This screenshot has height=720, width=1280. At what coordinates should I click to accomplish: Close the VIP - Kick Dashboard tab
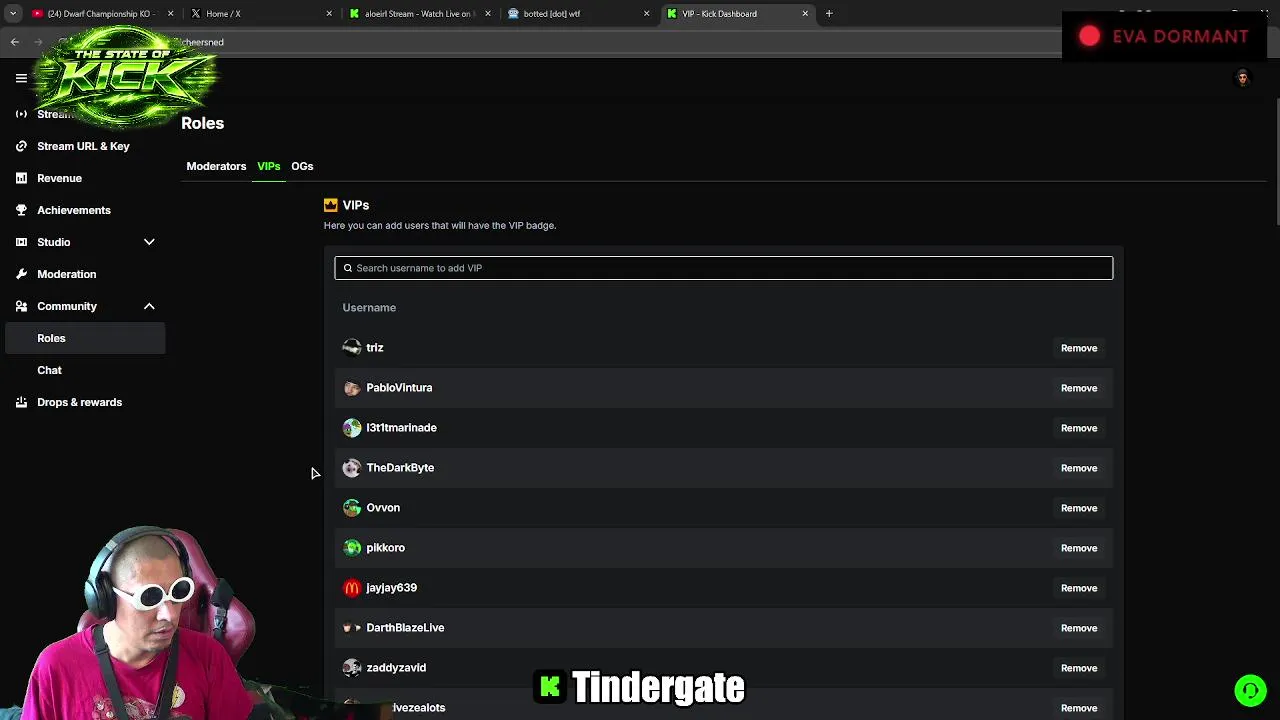pyautogui.click(x=805, y=14)
